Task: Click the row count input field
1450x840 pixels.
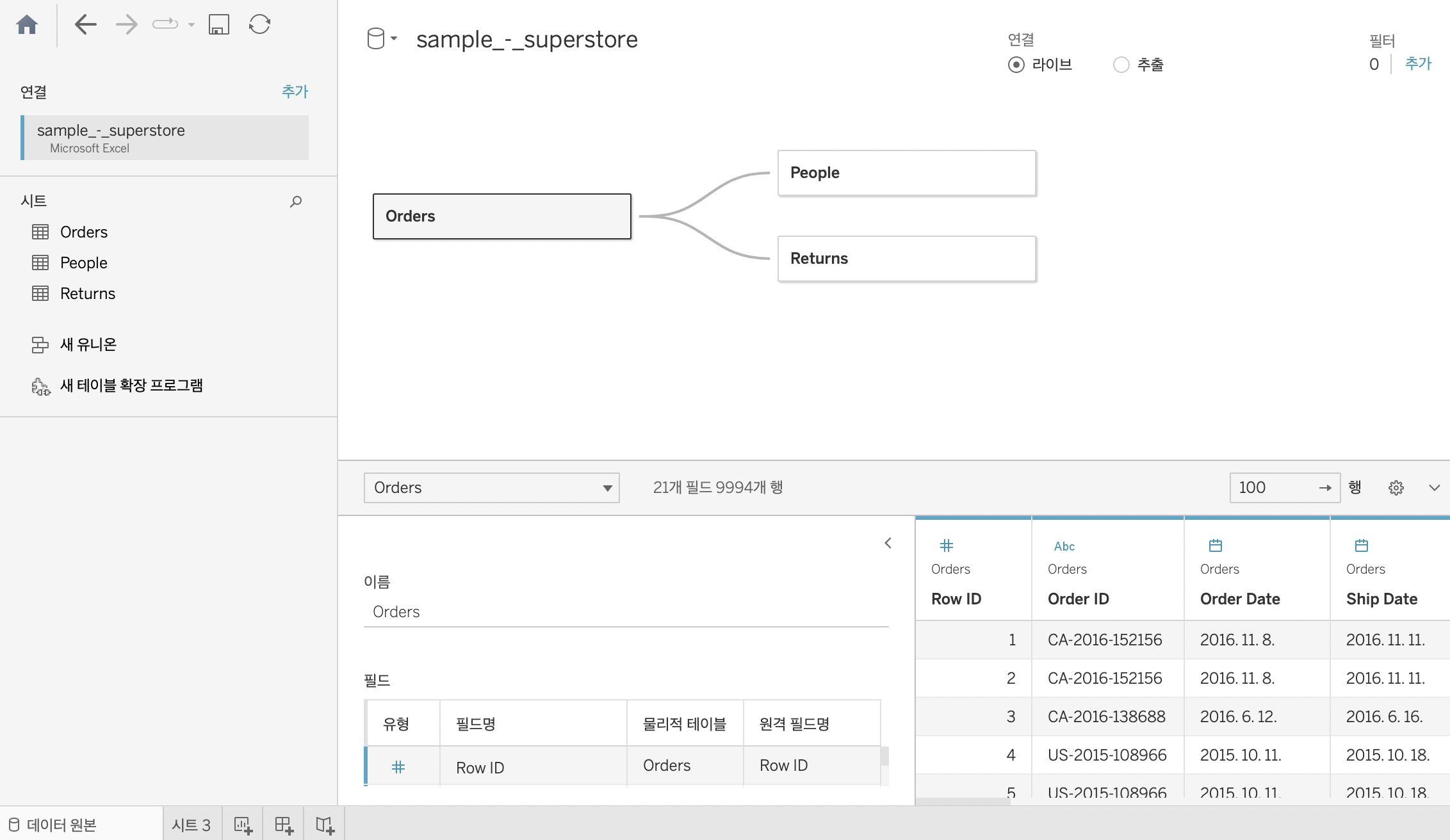Action: click(1275, 488)
